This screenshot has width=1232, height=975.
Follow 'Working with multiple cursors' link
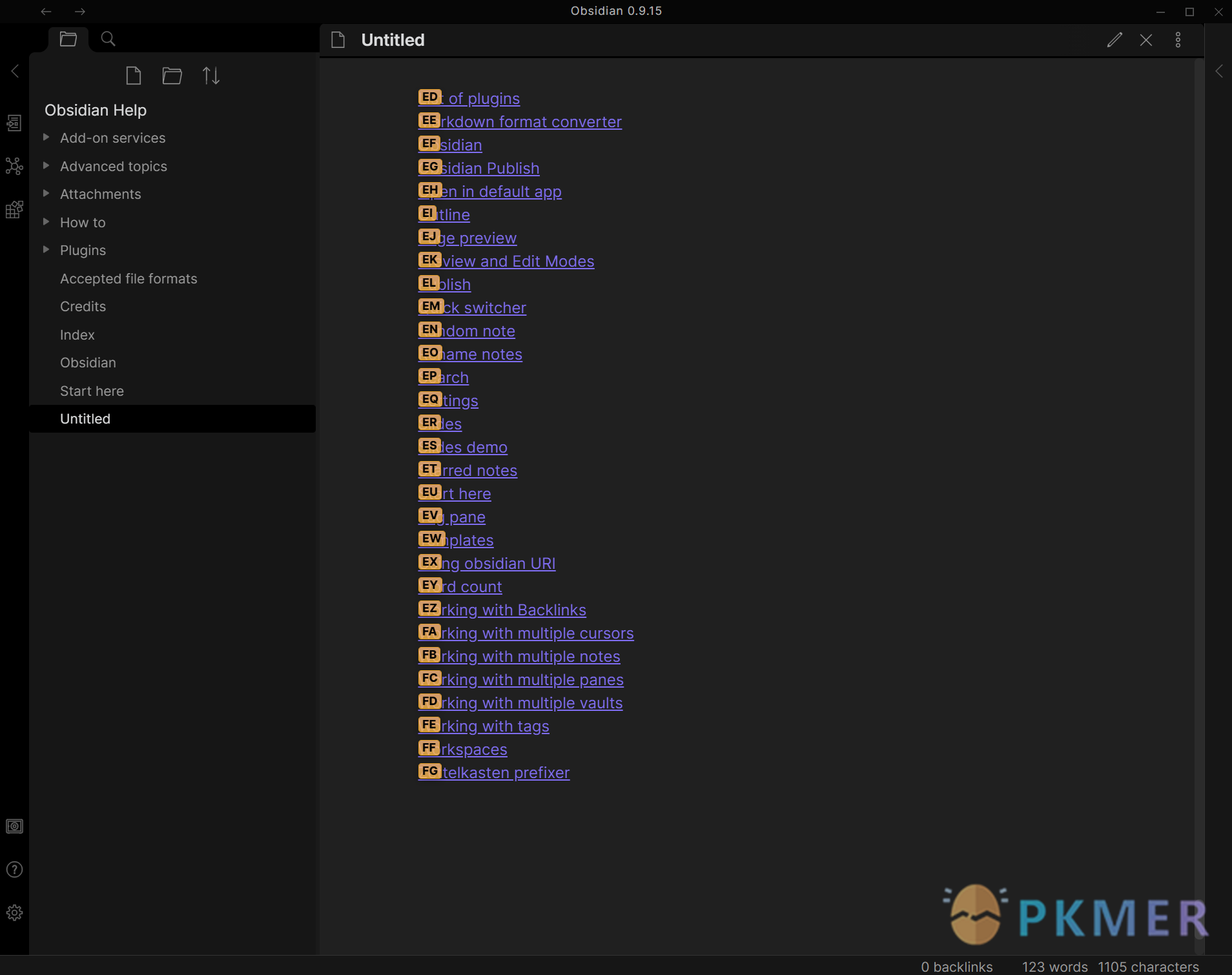click(x=526, y=633)
